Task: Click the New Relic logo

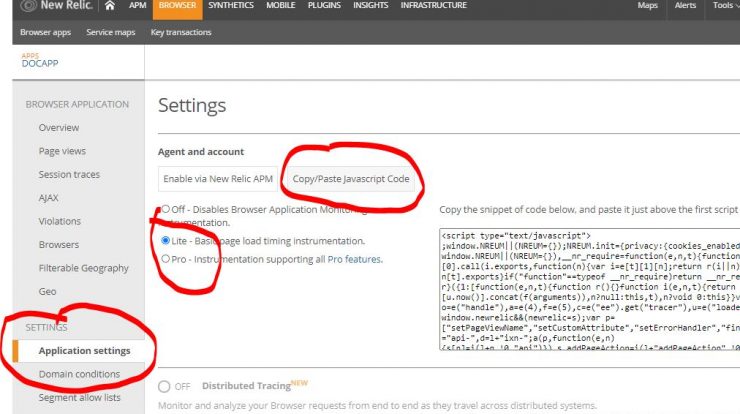Action: tap(57, 6)
